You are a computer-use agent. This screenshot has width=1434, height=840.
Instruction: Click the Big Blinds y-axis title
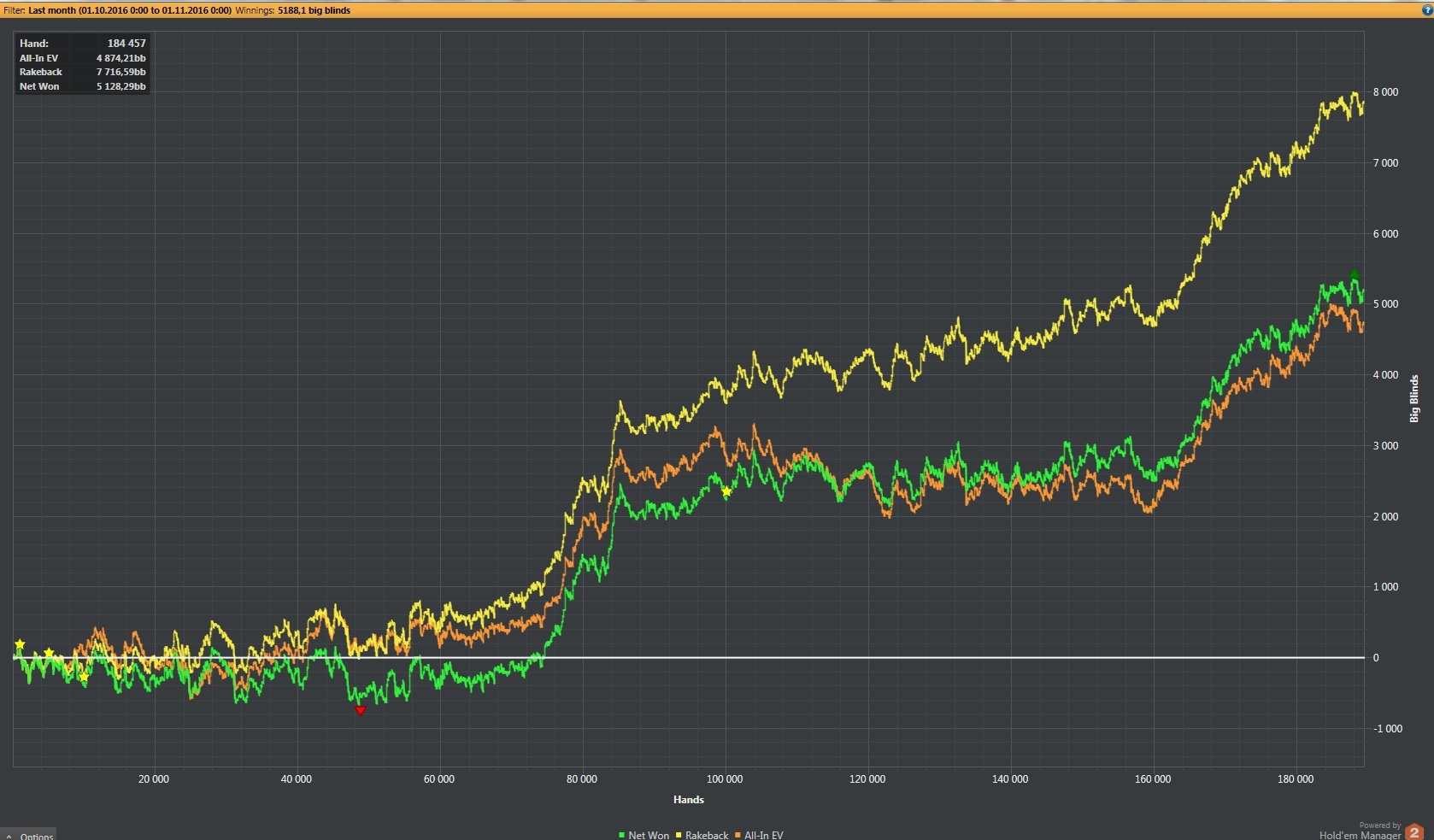click(x=1414, y=398)
